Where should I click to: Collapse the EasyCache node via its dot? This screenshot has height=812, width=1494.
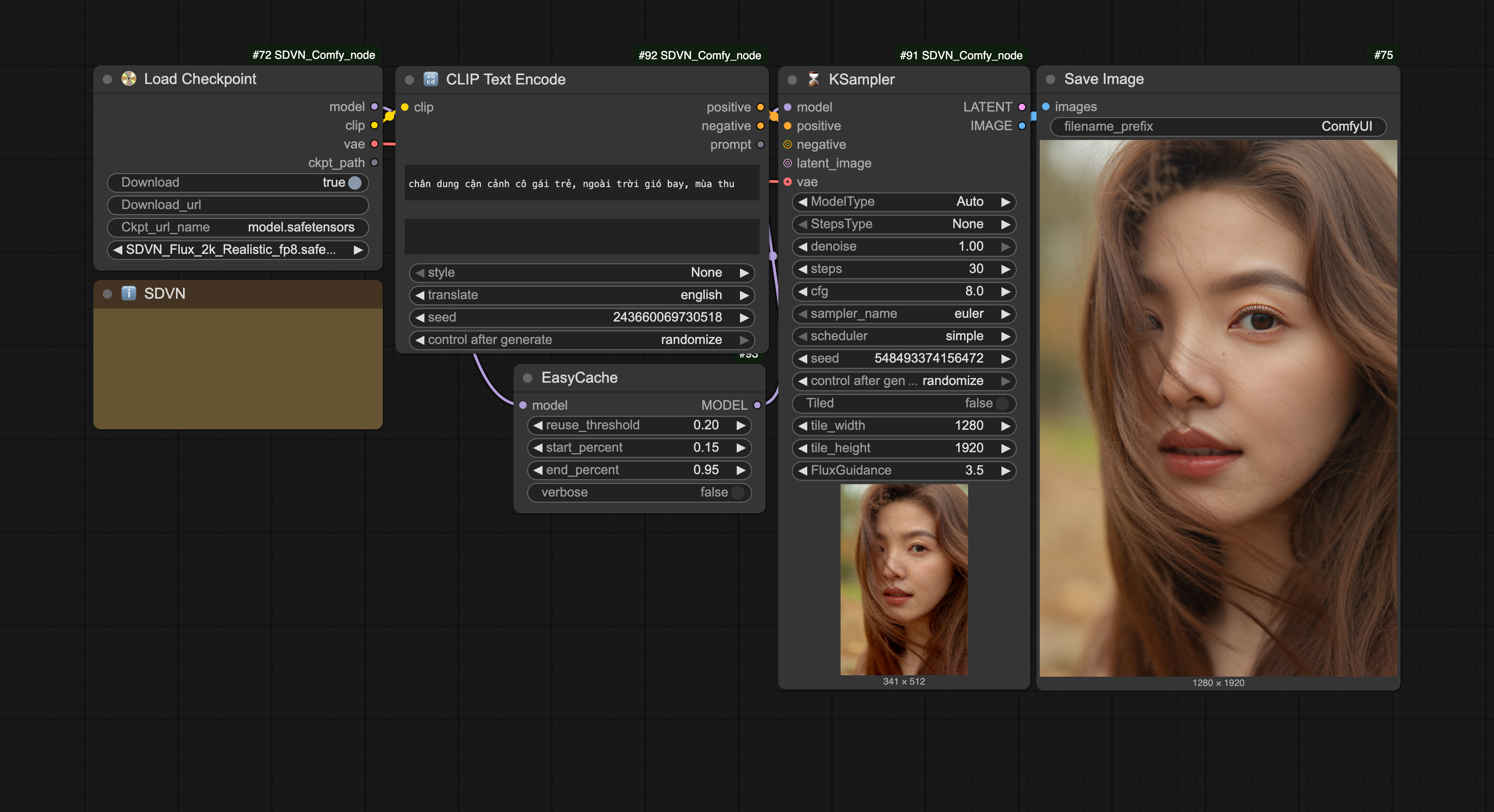tap(528, 378)
